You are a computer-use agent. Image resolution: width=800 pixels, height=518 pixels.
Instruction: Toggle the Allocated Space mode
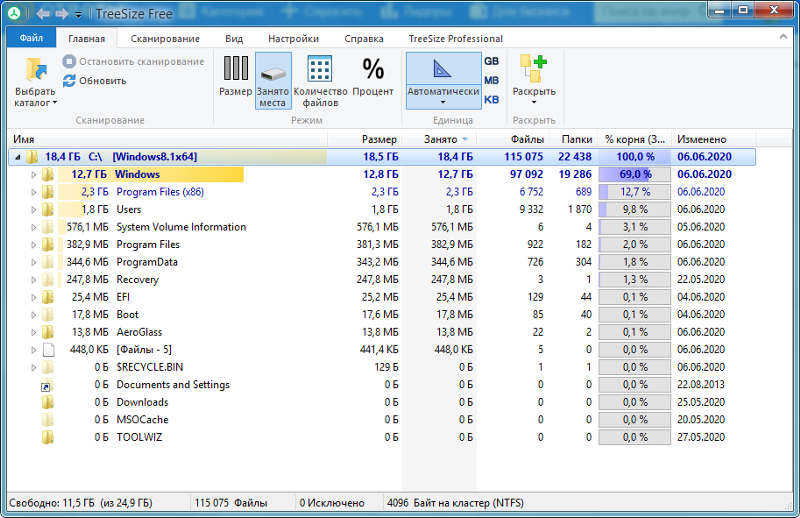pyautogui.click(x=273, y=81)
